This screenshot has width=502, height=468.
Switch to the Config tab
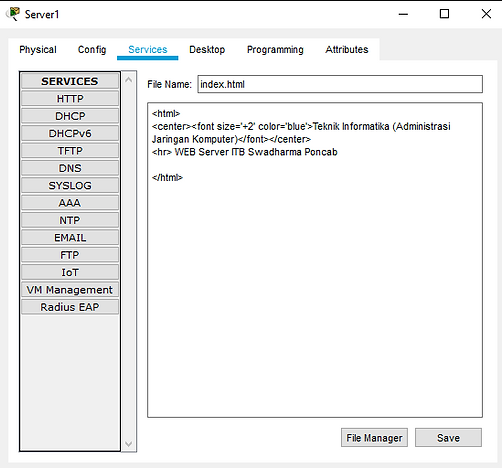(92, 50)
